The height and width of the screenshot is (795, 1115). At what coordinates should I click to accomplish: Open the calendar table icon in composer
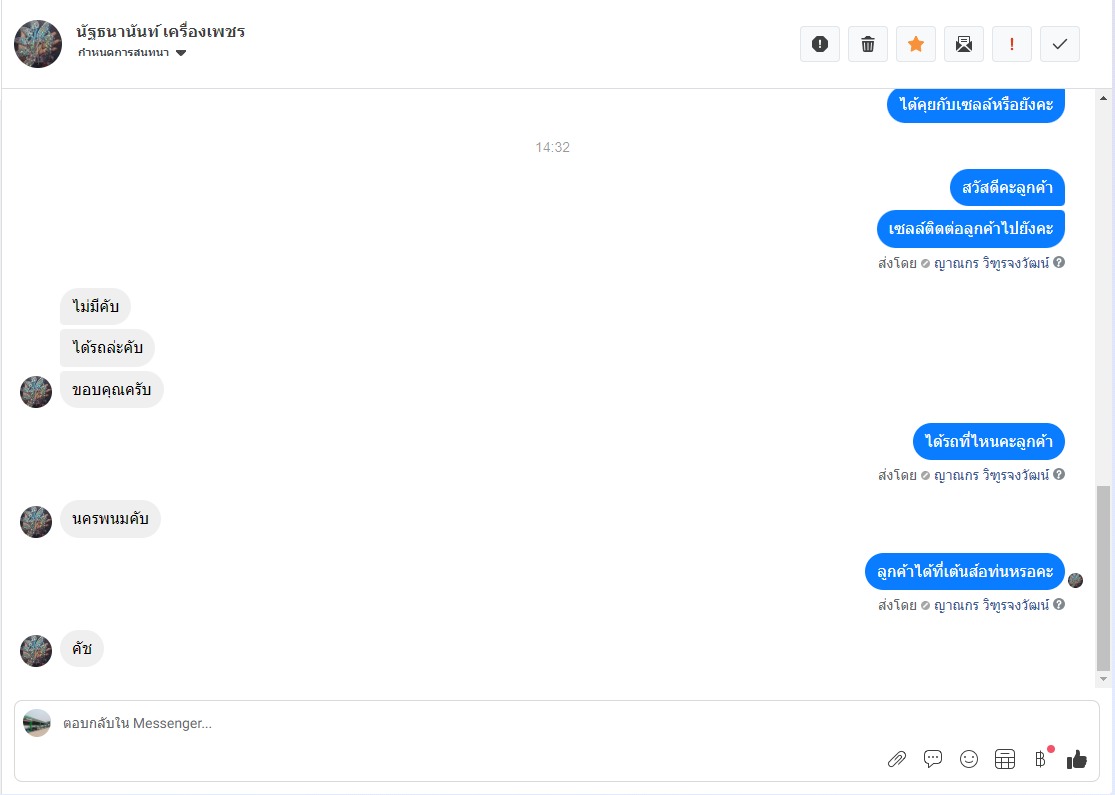(x=1005, y=759)
